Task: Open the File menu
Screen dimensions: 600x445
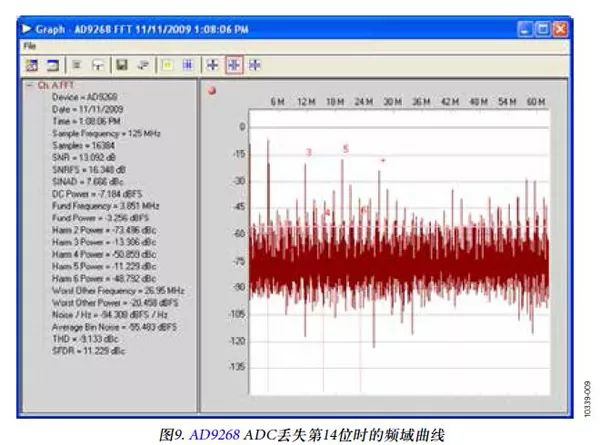Action: (x=29, y=46)
